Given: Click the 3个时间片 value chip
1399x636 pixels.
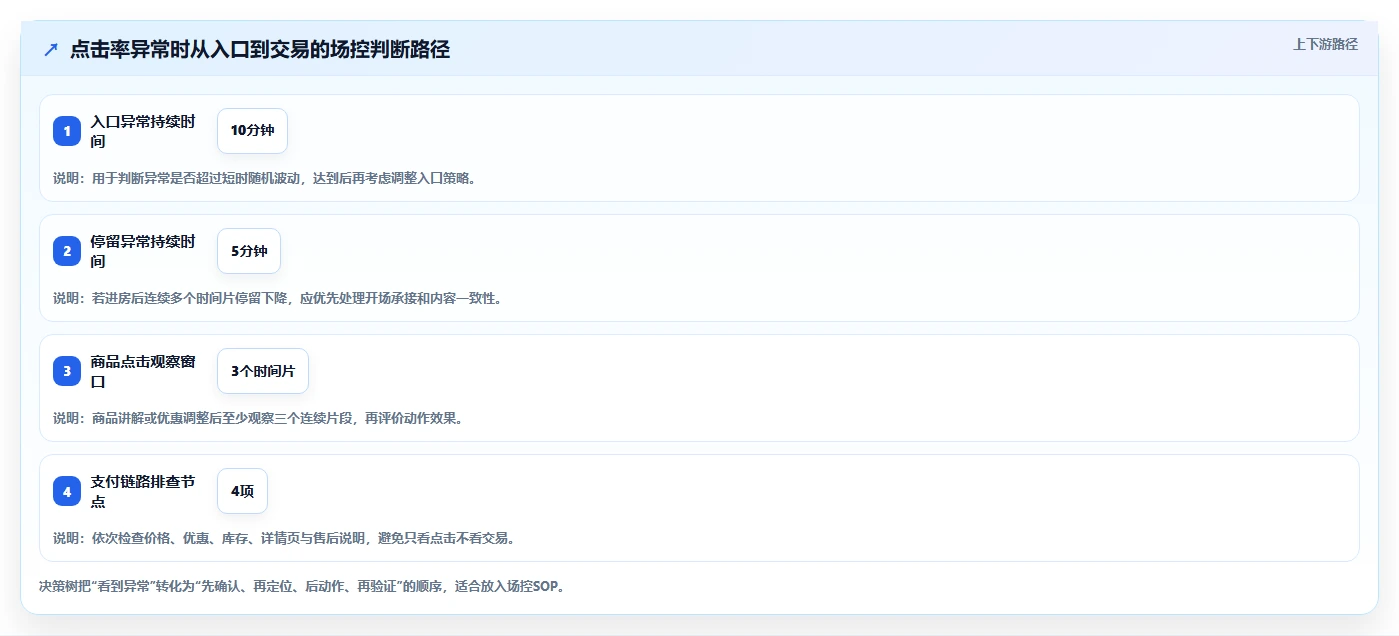Looking at the screenshot, I should [263, 371].
